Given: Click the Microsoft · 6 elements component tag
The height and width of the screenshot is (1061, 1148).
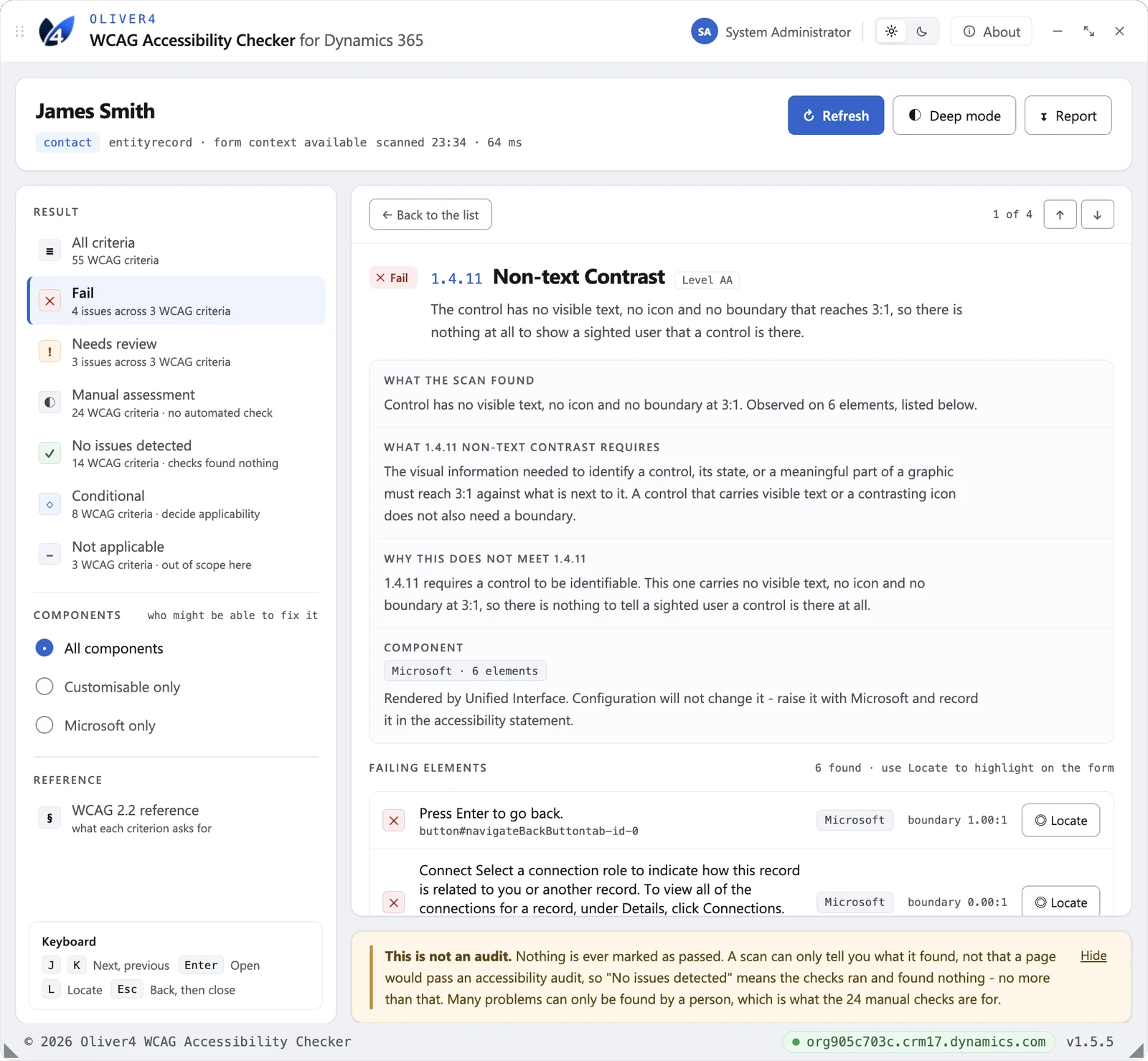Looking at the screenshot, I should (x=465, y=671).
